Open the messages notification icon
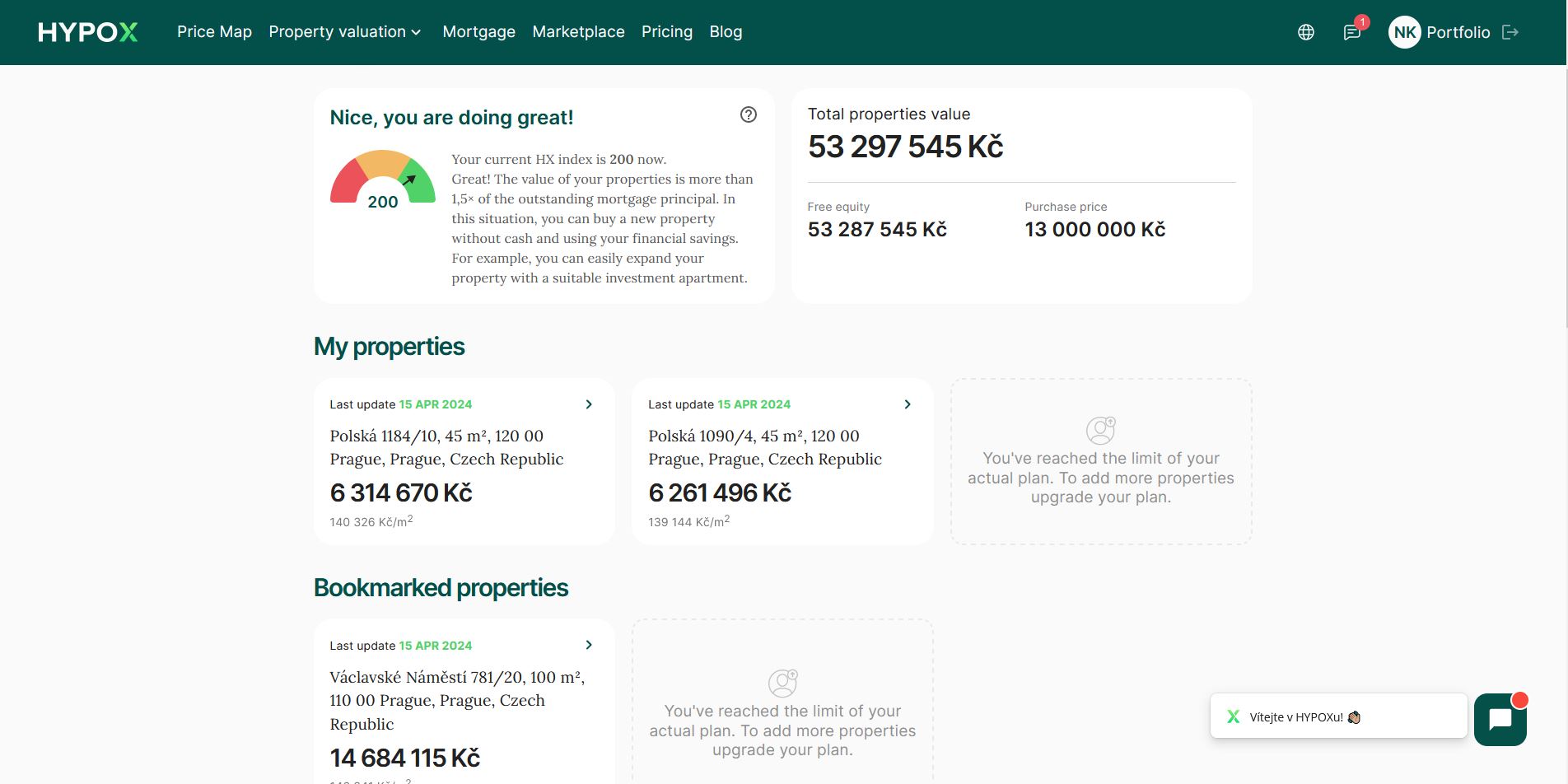Viewport: 1568px width, 784px height. pos(1351,32)
